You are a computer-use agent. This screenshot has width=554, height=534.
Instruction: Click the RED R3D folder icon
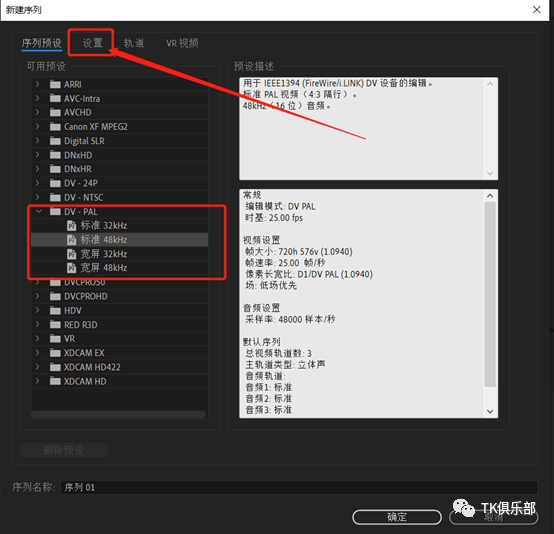tap(55, 324)
